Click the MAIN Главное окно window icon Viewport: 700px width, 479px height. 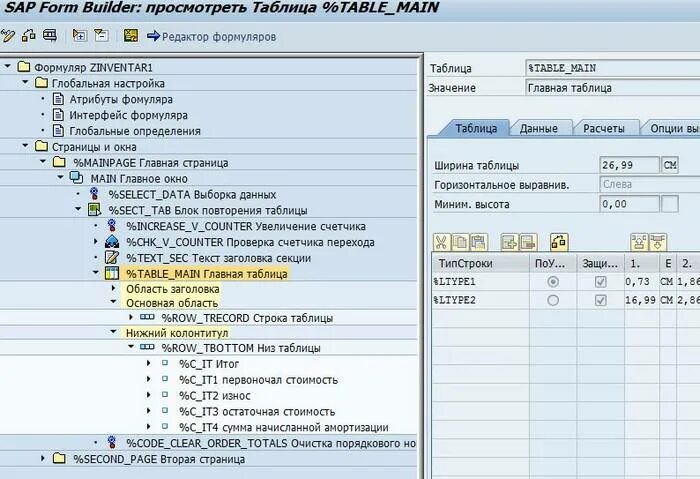(76, 178)
